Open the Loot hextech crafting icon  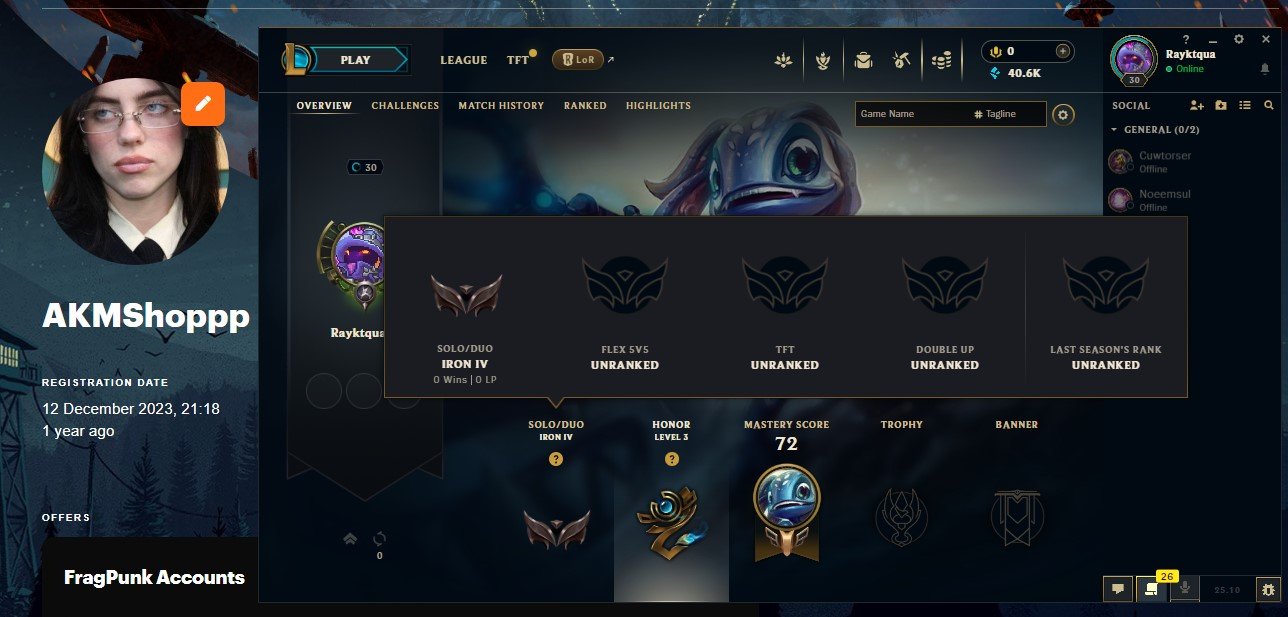coord(902,60)
